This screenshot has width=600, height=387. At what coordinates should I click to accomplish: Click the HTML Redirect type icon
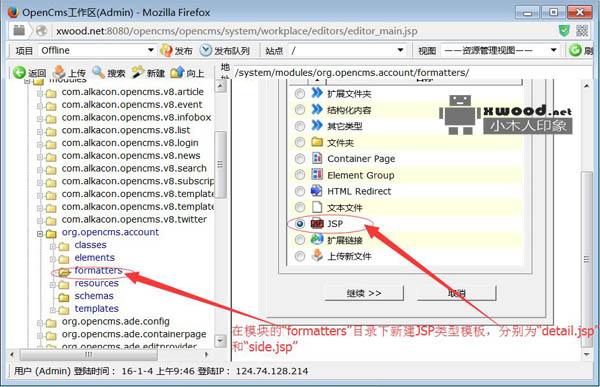point(317,191)
